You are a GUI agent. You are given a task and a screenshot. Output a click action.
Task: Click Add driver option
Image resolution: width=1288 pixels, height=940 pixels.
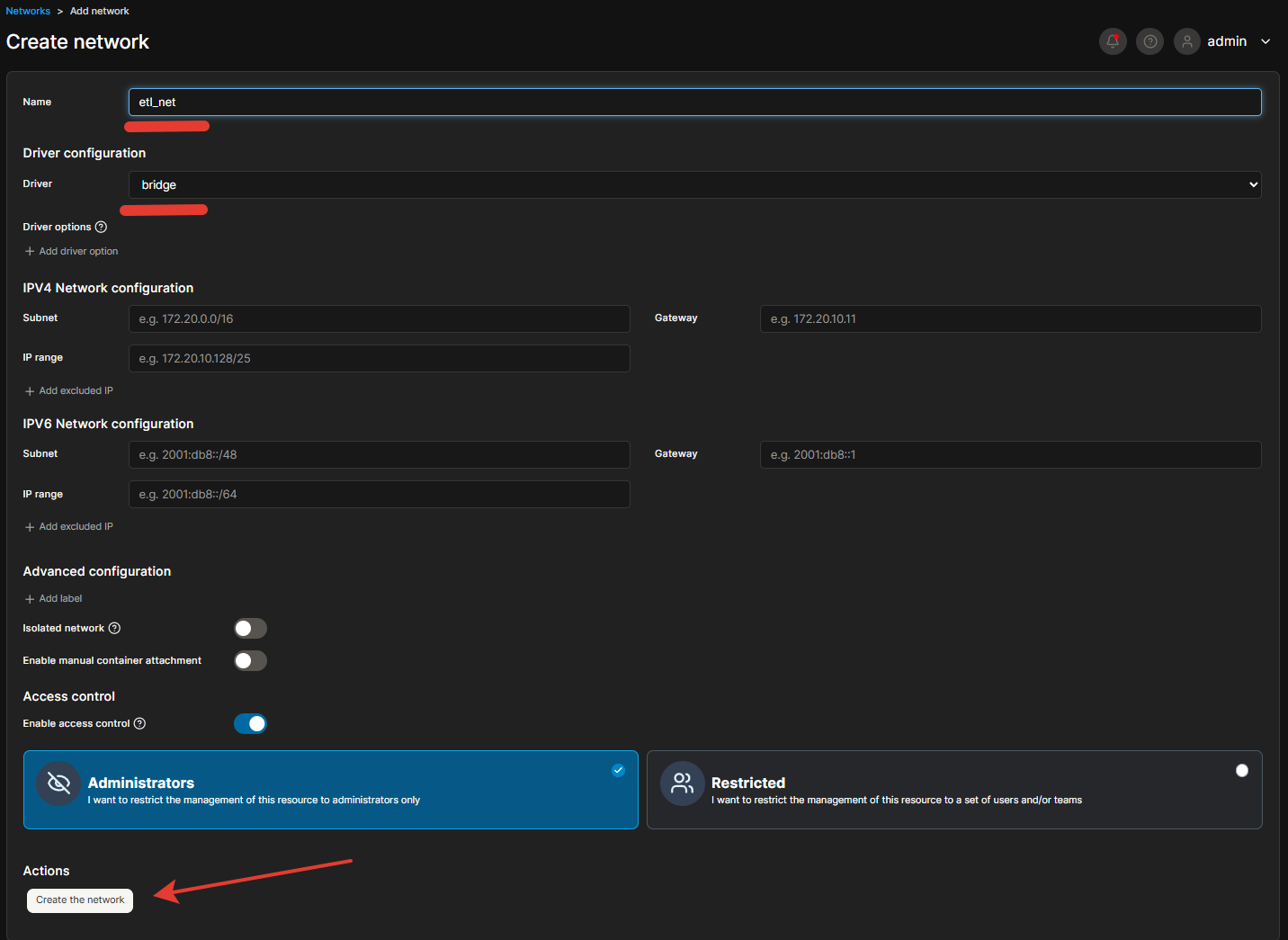point(71,251)
